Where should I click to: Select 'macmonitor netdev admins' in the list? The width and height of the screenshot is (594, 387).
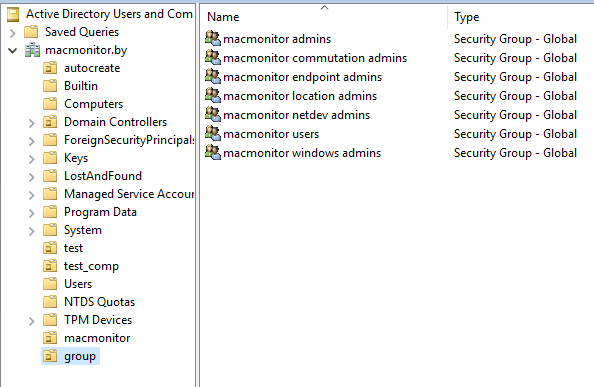point(297,115)
